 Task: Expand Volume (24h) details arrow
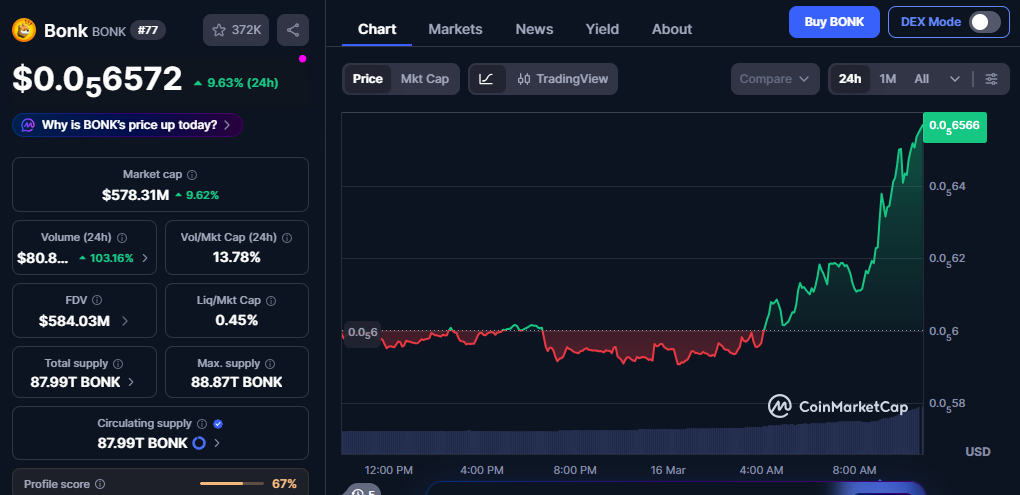point(145,258)
